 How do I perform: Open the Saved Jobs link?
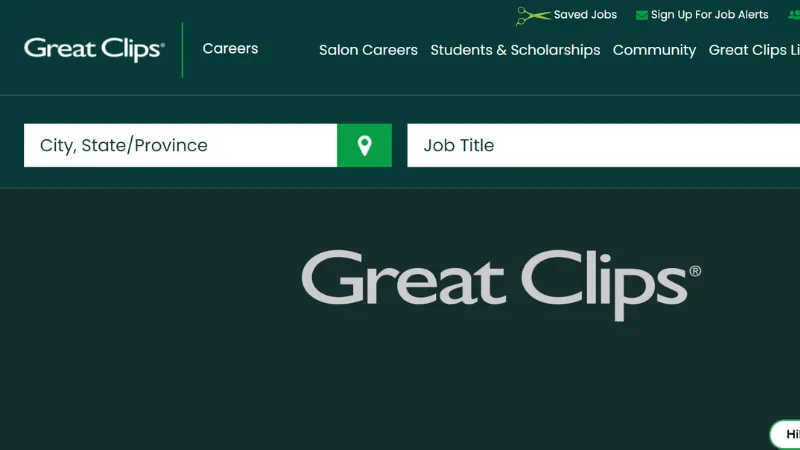585,15
